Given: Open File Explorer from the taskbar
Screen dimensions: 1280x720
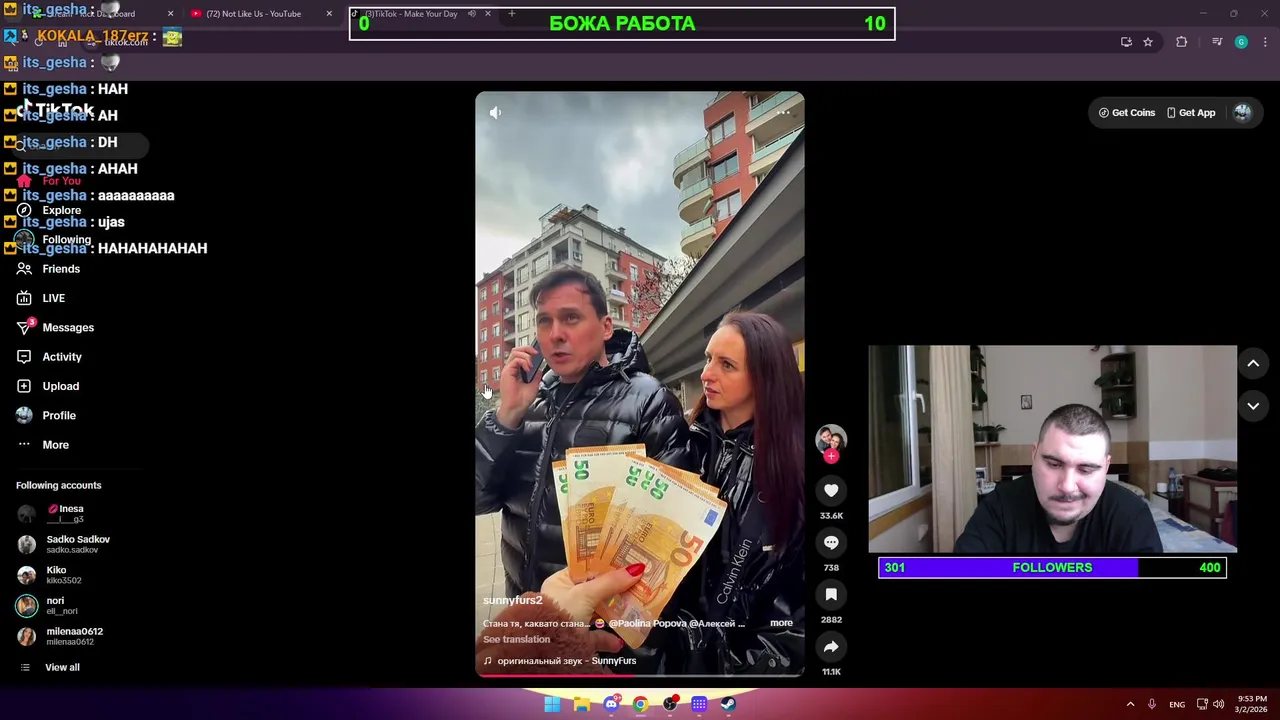Looking at the screenshot, I should (581, 704).
